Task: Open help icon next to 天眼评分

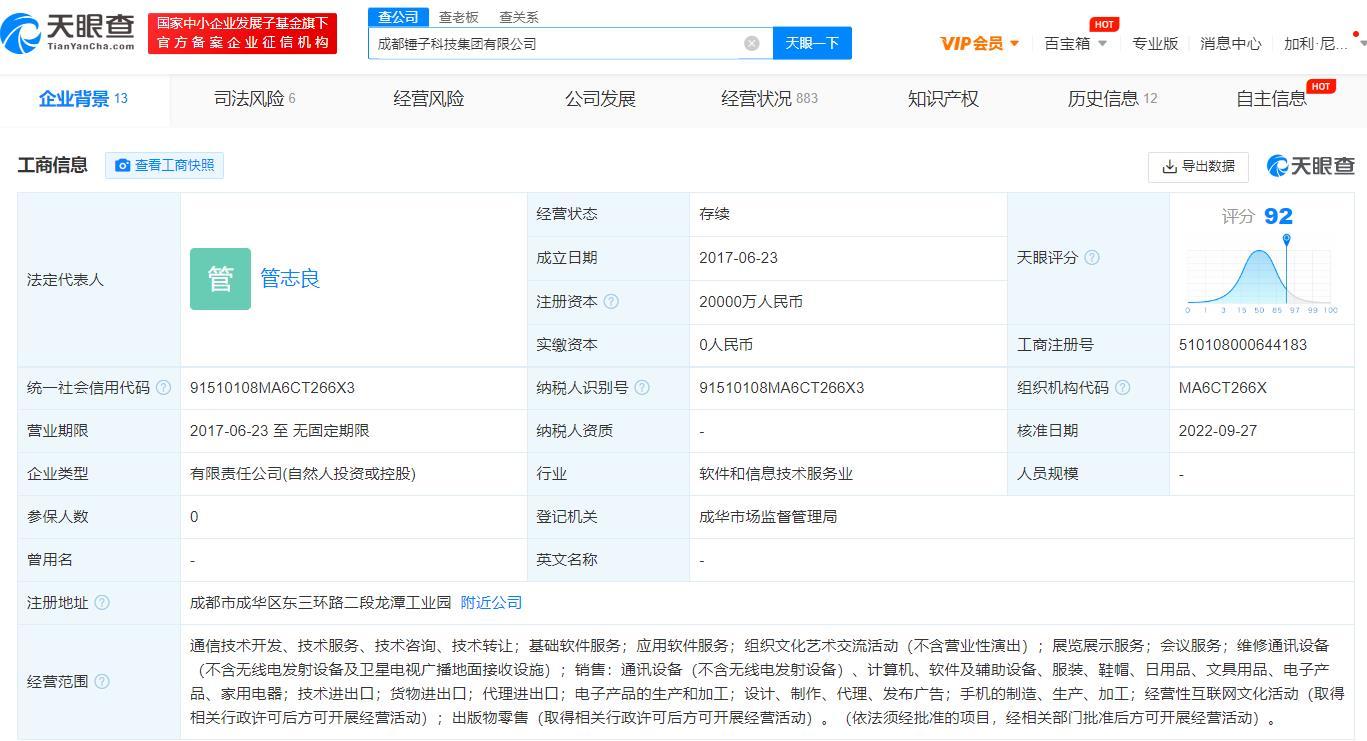Action: click(1092, 258)
